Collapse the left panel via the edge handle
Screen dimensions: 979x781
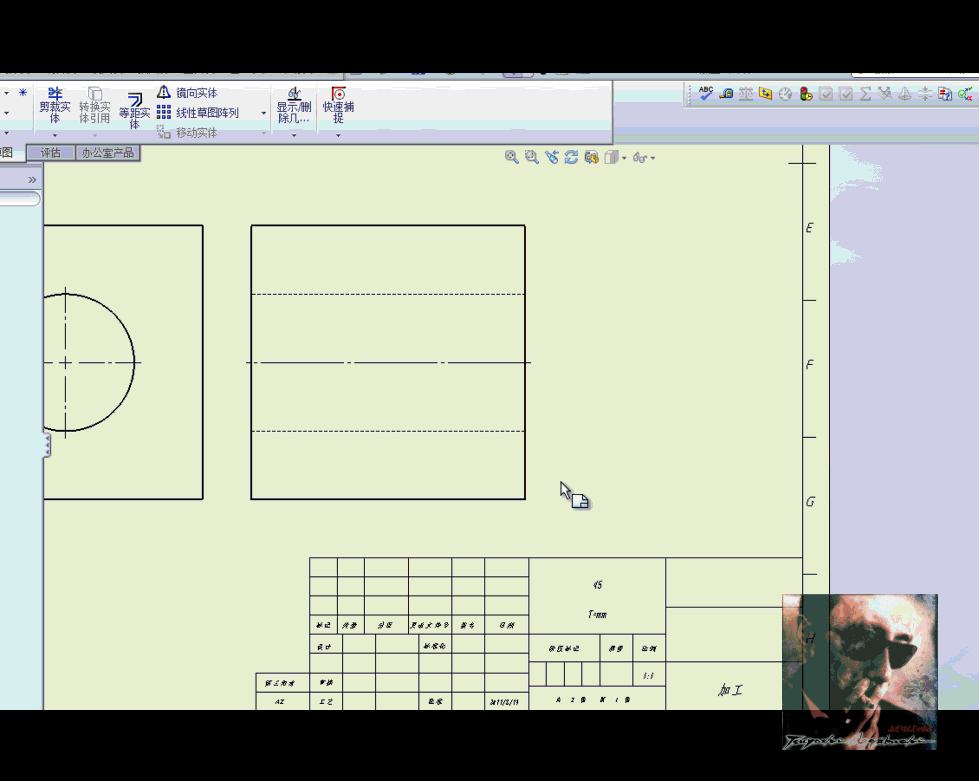47,445
